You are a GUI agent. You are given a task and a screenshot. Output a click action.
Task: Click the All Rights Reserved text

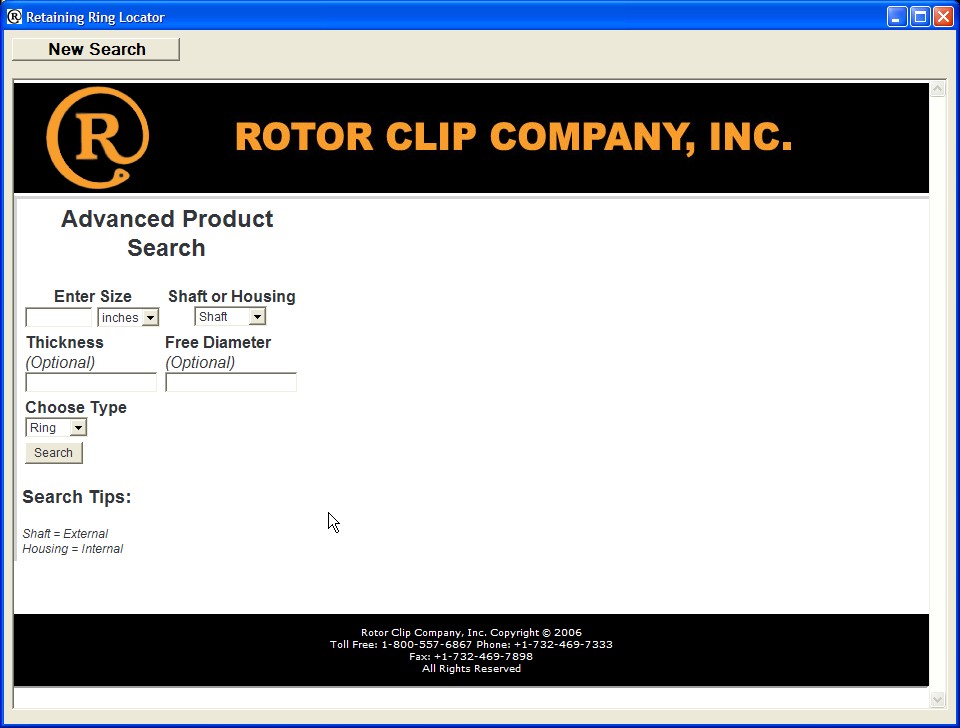pos(471,669)
